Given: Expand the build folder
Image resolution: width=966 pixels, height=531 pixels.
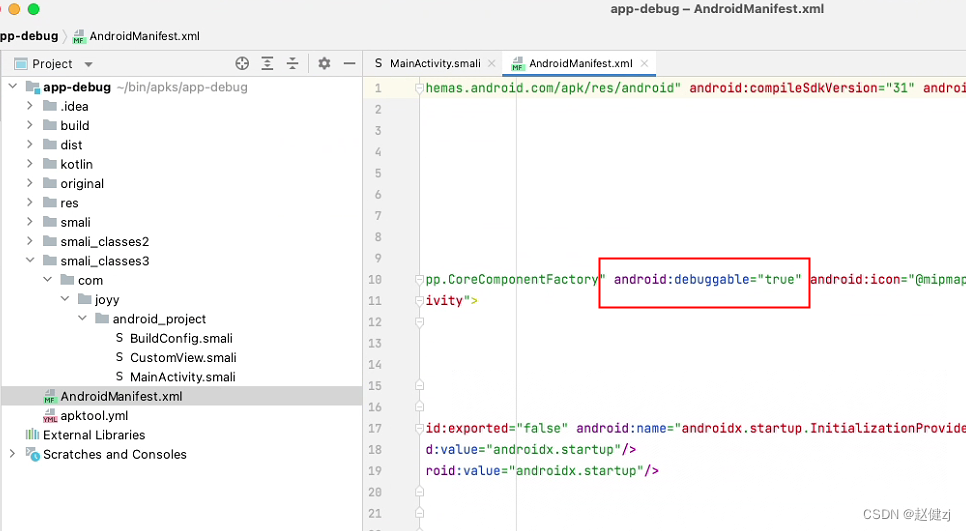Looking at the screenshot, I should (30, 125).
